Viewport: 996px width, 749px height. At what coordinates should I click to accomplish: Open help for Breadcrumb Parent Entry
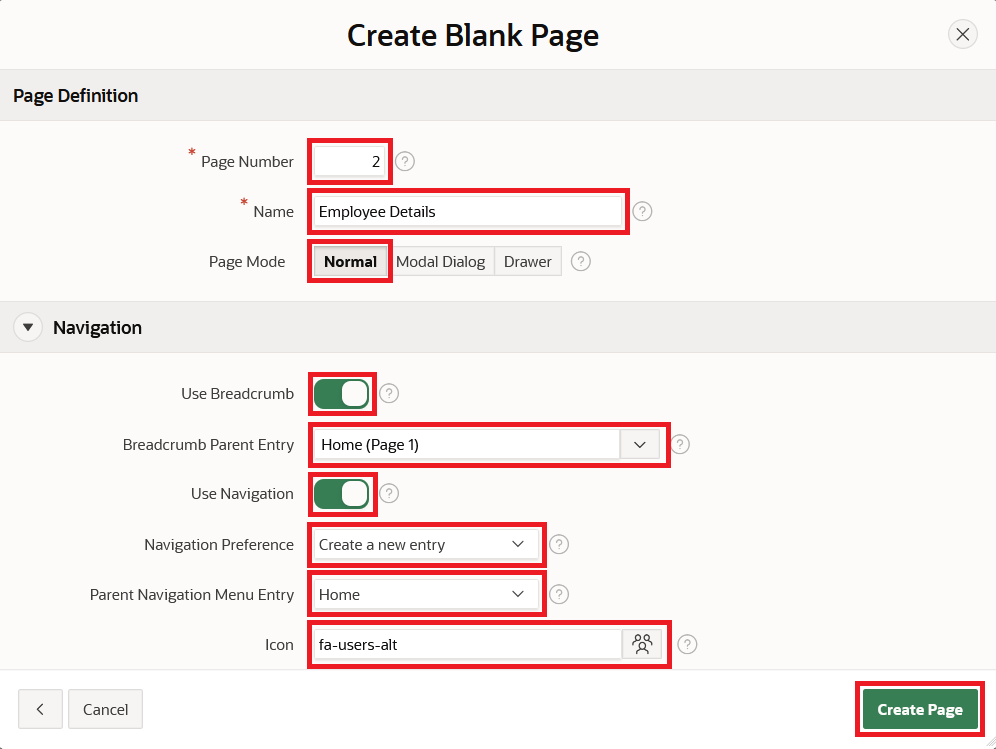pos(680,444)
